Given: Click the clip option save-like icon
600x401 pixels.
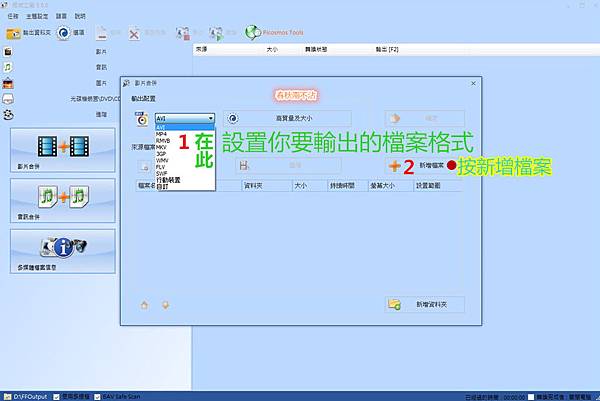Looking at the screenshot, I should tap(244, 166).
